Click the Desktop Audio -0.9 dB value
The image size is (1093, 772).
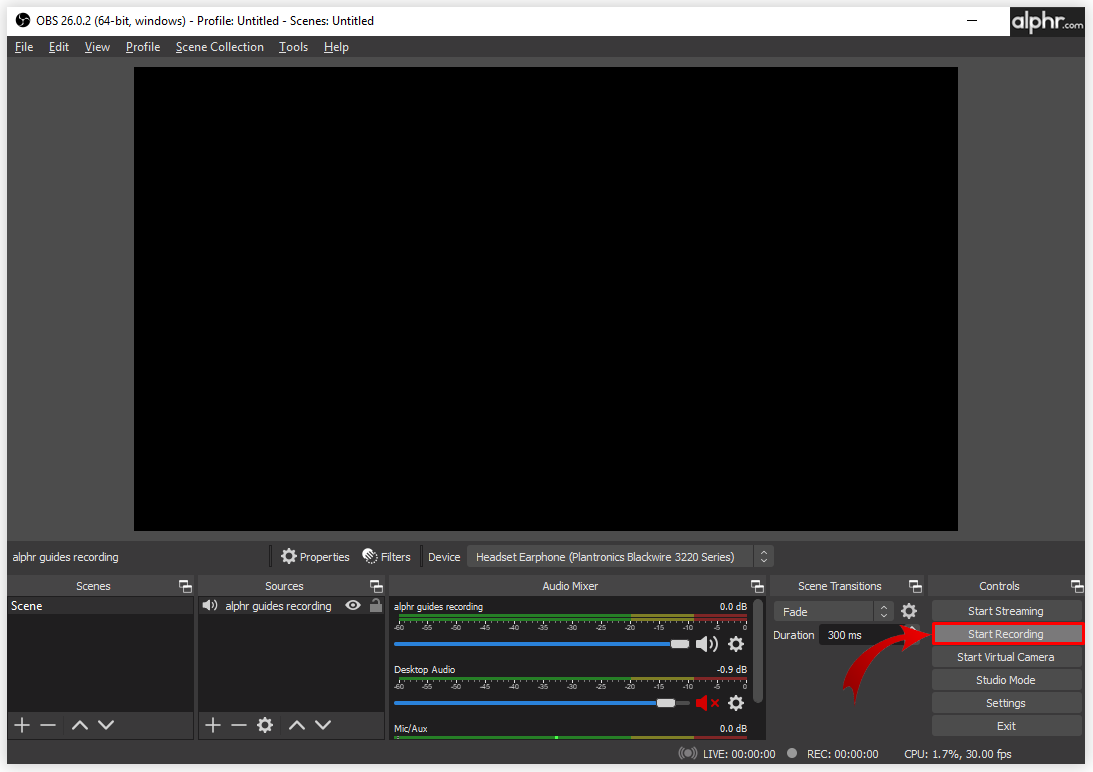tap(732, 669)
